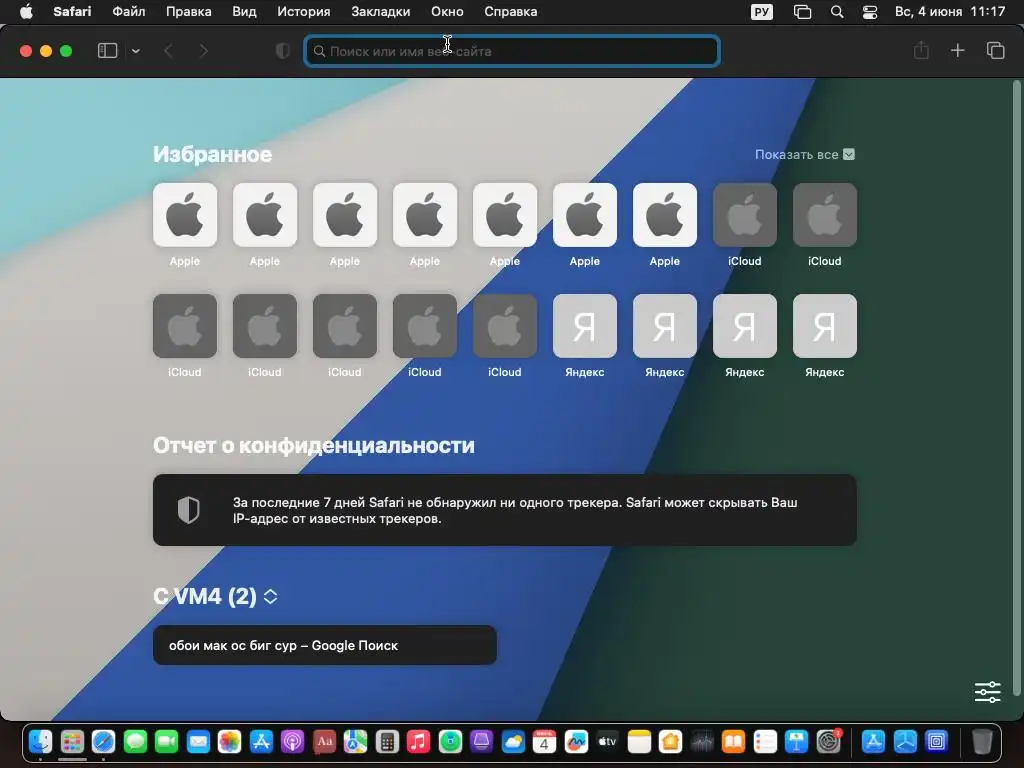Show the tab overview
Viewport: 1024px width, 768px height.
click(995, 50)
